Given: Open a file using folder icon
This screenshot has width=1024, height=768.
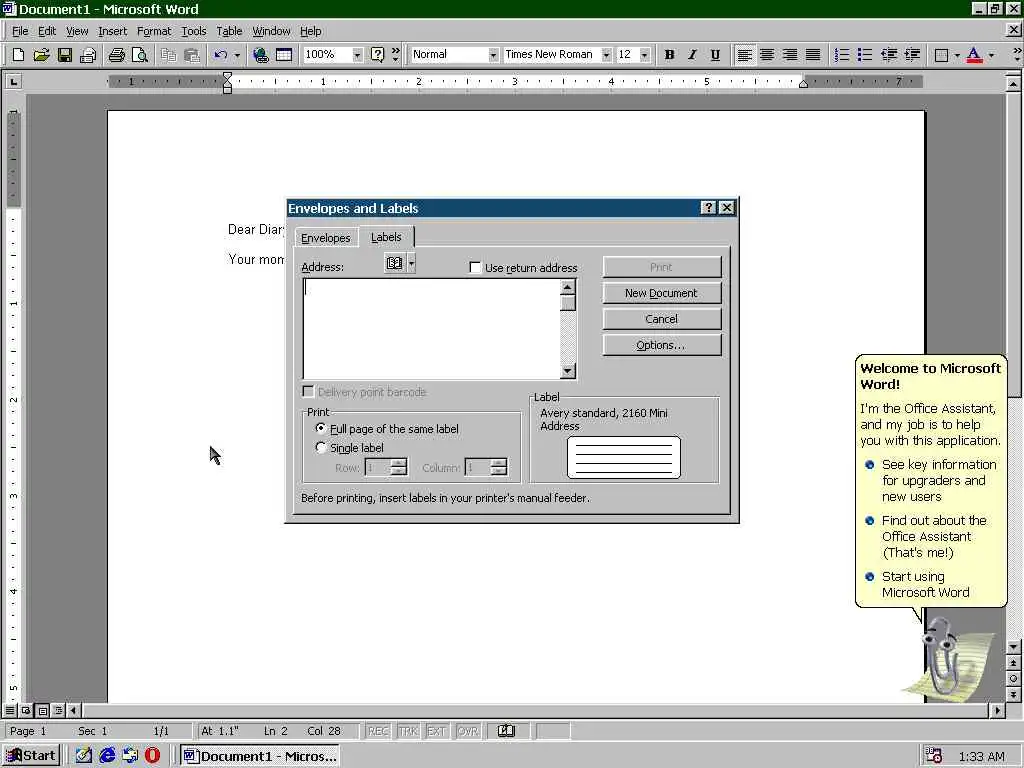Looking at the screenshot, I should [41, 55].
